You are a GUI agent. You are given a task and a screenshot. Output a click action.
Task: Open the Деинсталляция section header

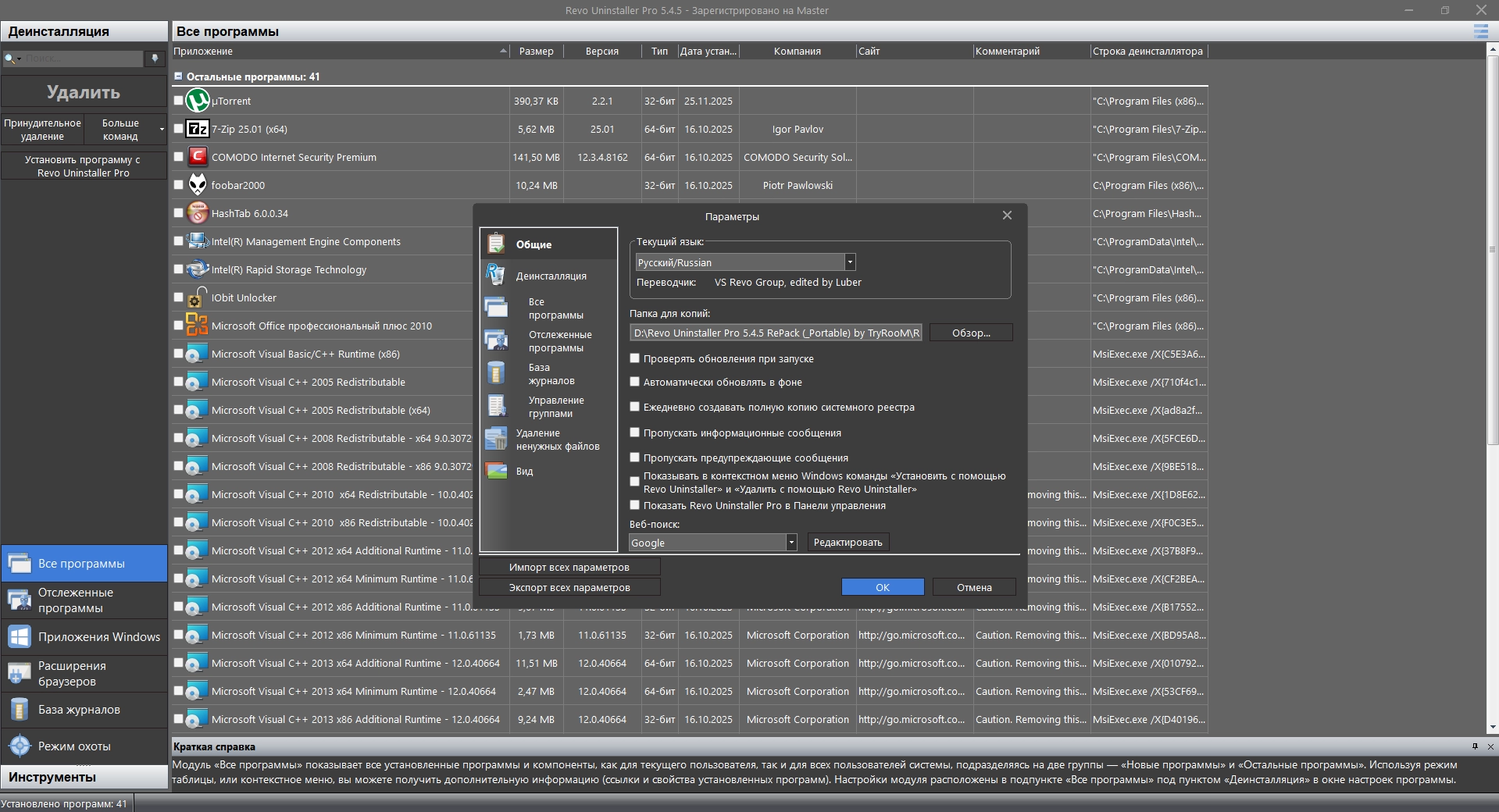(84, 31)
